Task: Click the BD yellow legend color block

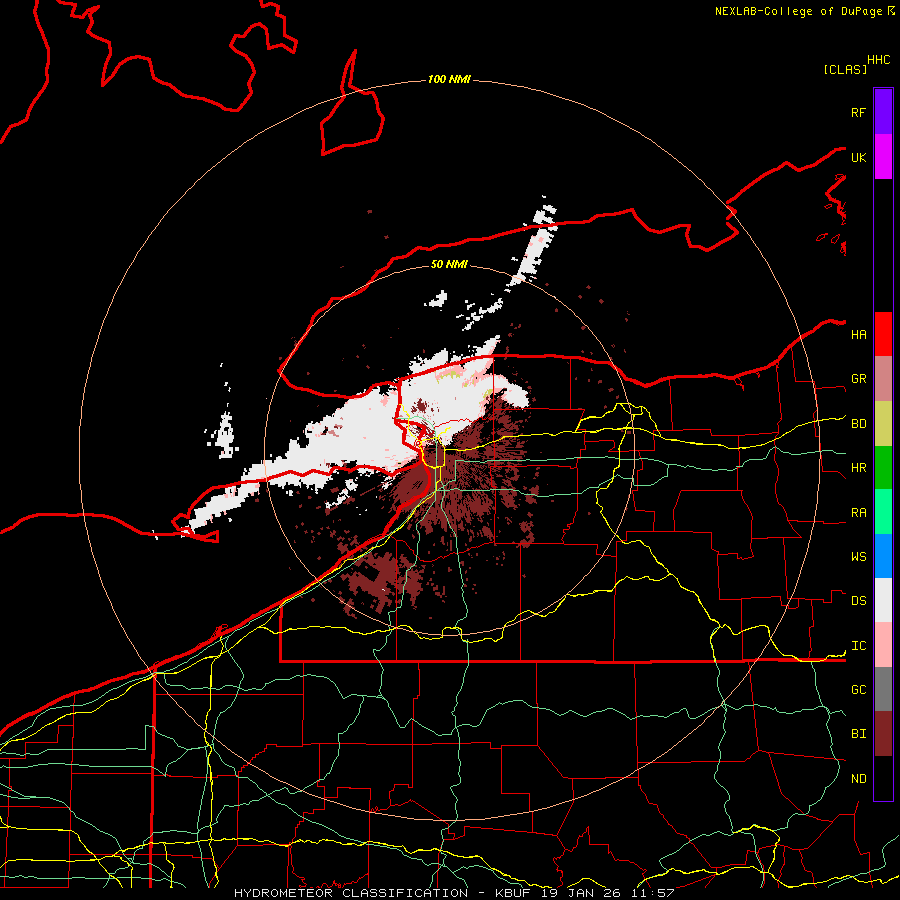Action: (x=883, y=423)
